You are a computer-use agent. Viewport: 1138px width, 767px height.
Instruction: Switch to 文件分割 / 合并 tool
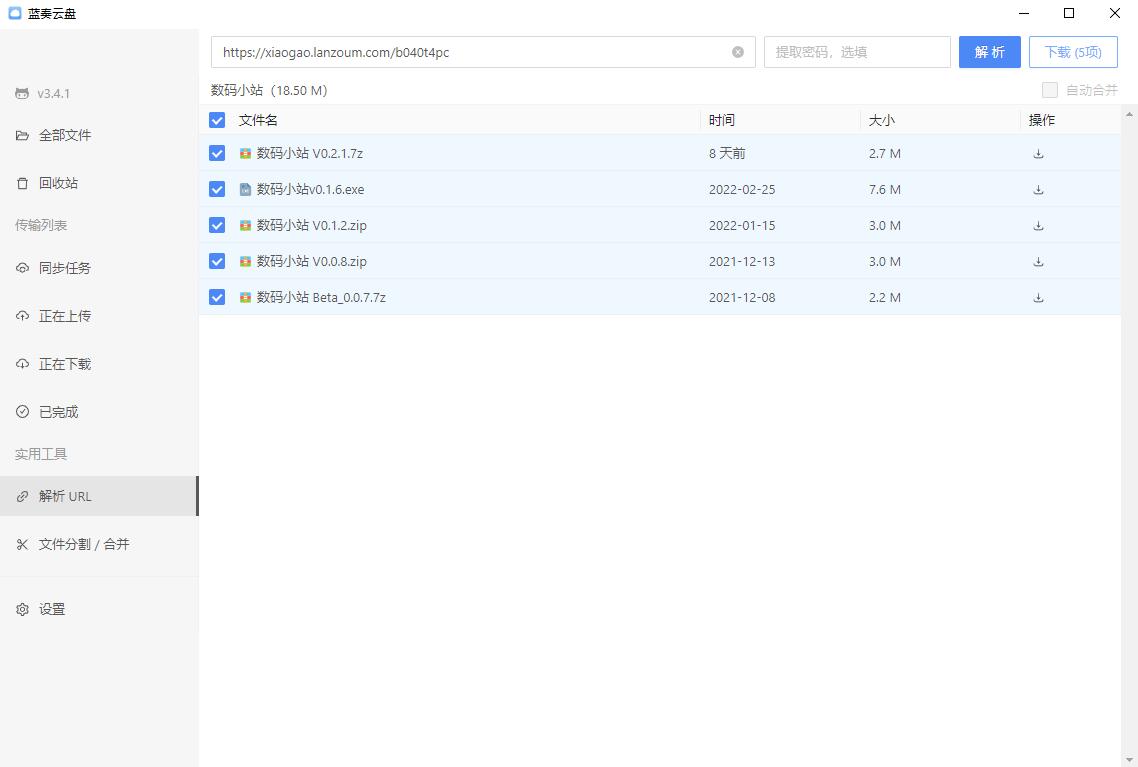[x=84, y=545]
